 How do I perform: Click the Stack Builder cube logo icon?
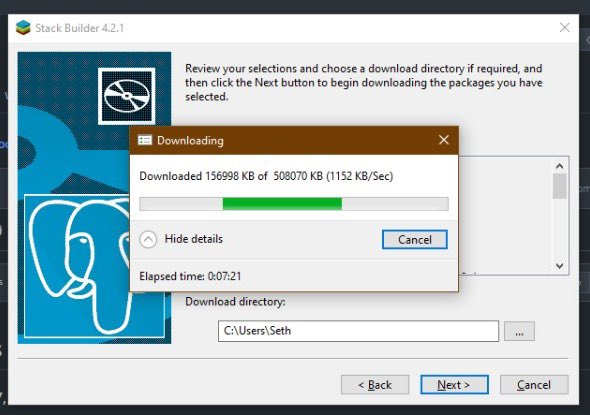(23, 27)
